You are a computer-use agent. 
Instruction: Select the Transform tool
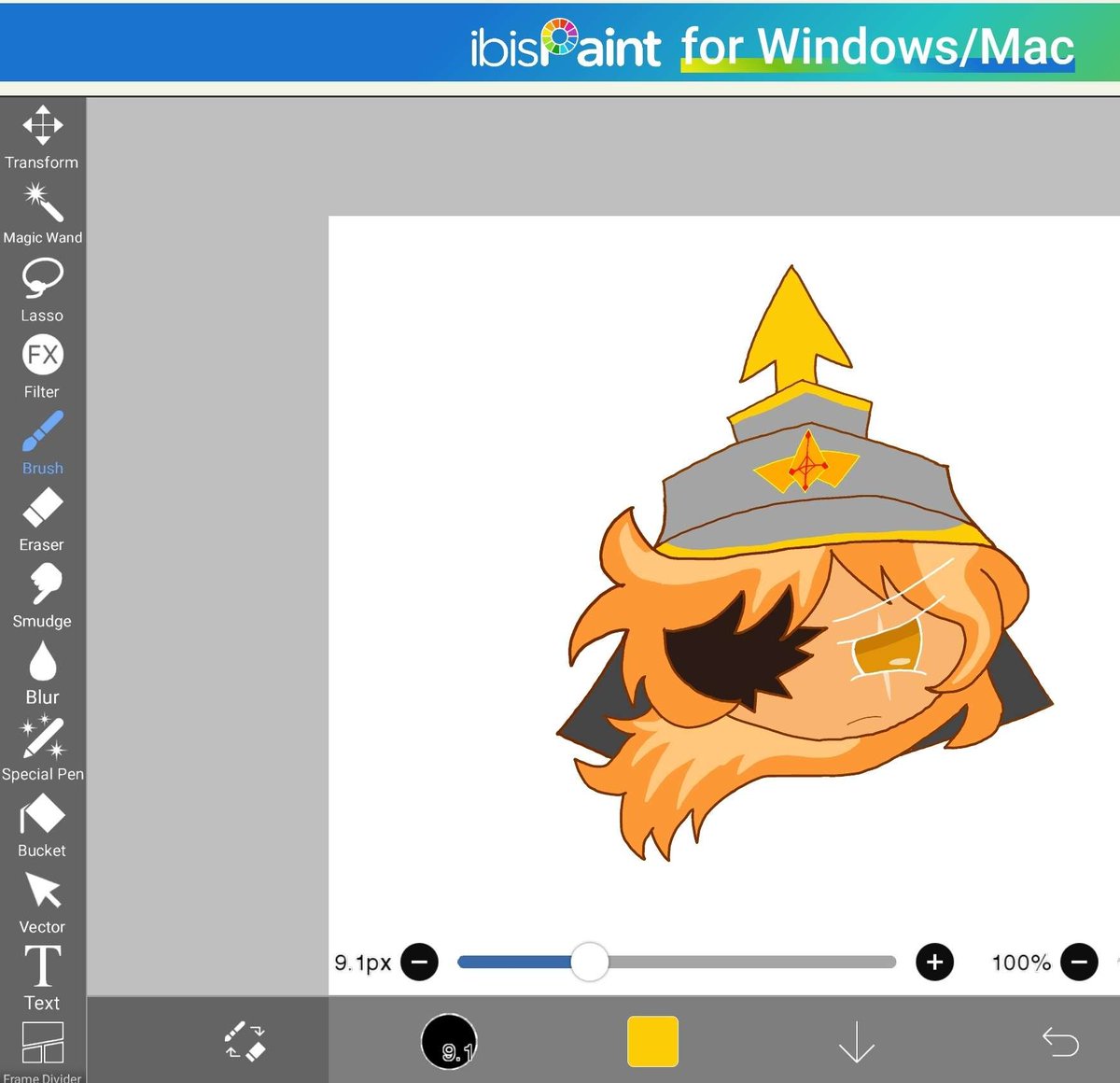point(42,136)
